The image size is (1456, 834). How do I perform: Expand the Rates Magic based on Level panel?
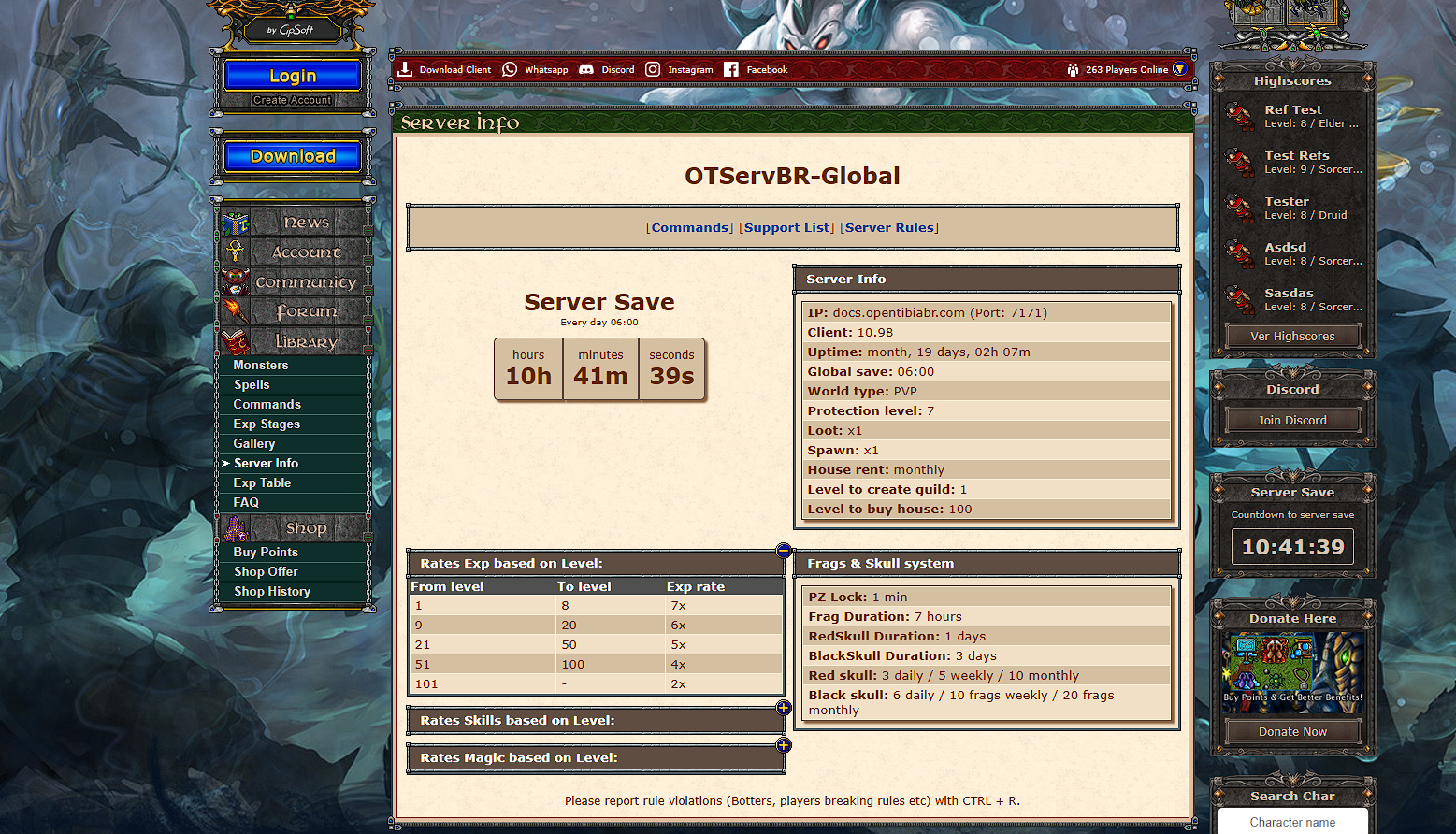tap(784, 745)
